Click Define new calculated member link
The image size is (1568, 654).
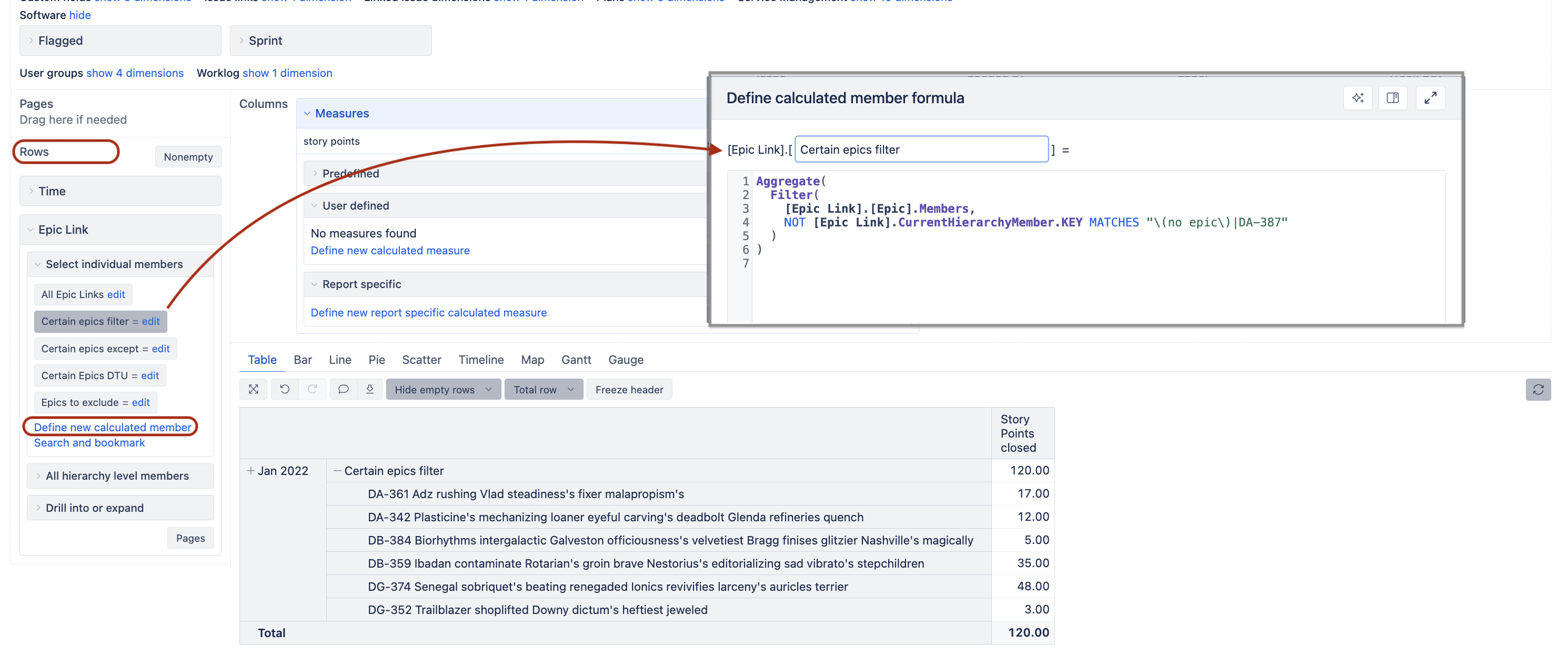(x=113, y=427)
